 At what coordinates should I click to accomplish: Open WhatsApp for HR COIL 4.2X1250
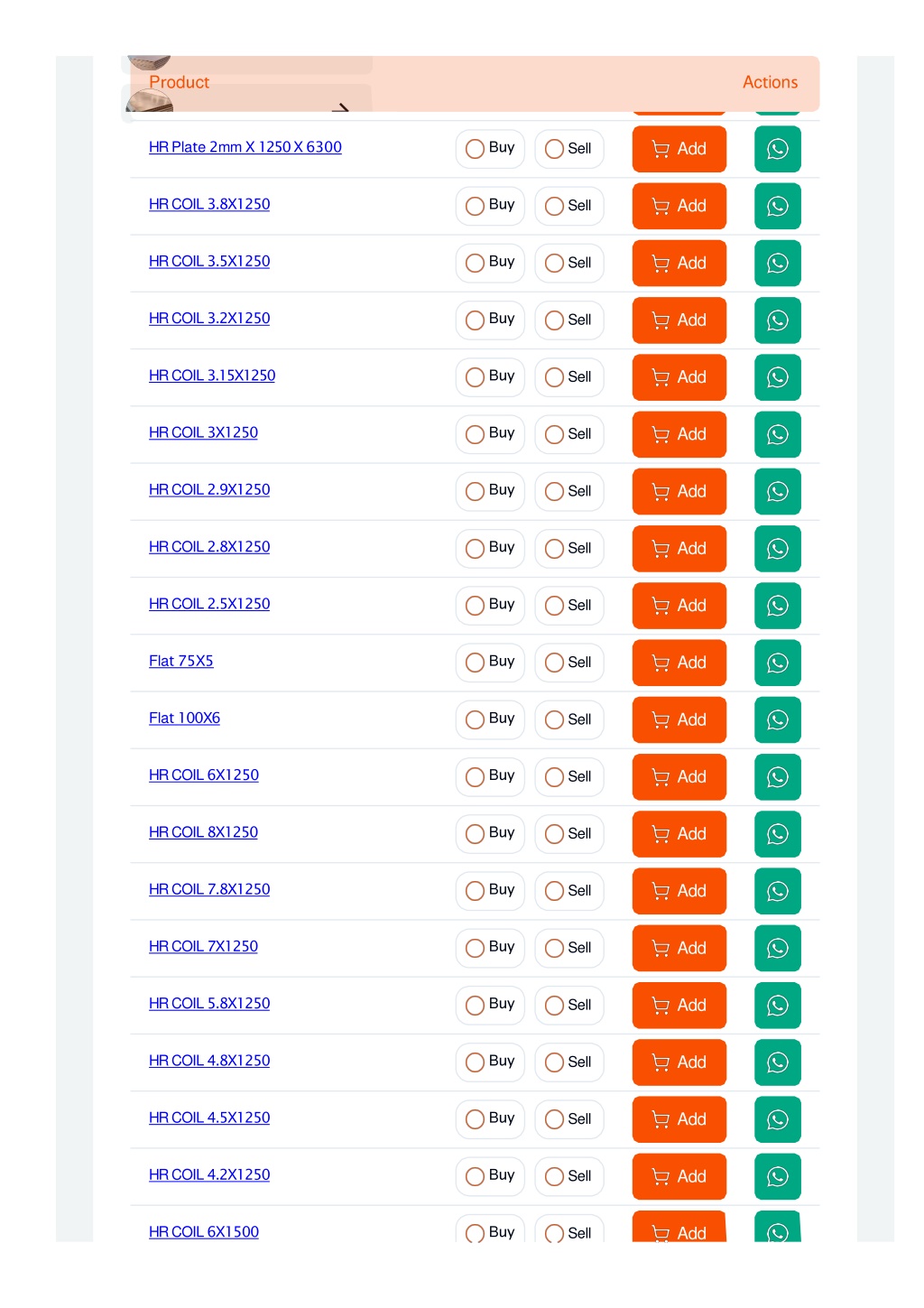[x=777, y=1176]
